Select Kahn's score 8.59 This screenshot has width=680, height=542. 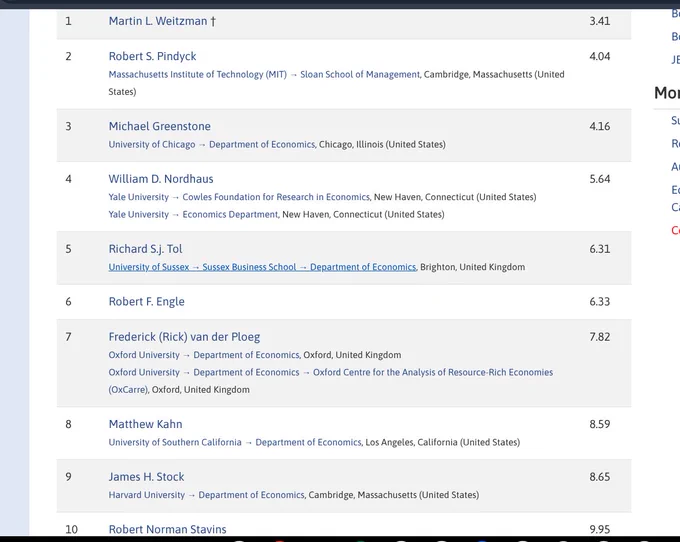[599, 424]
